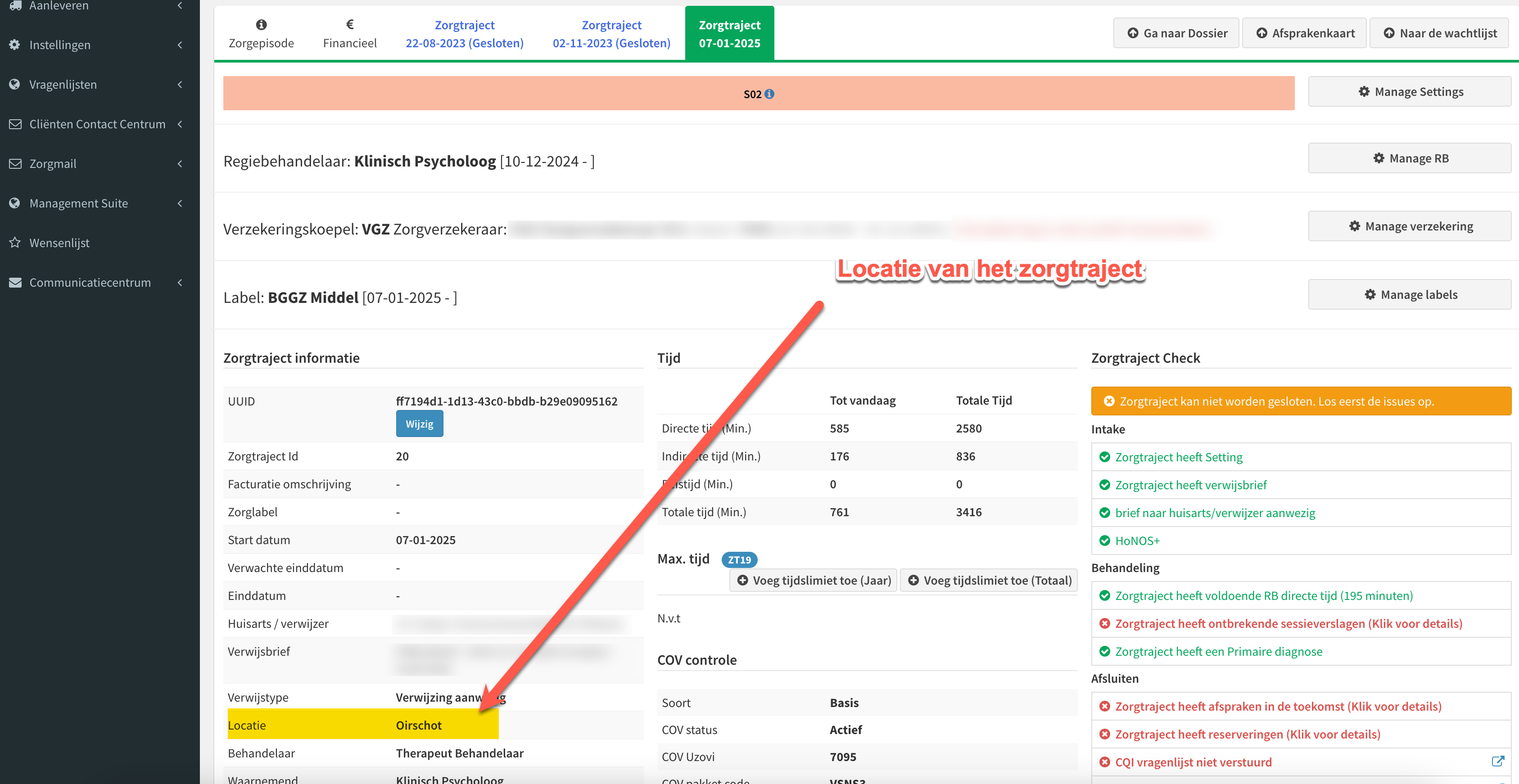The width and height of the screenshot is (1519, 784).
Task: Click the ZT19 badge next to Max. tijd
Action: 739,559
